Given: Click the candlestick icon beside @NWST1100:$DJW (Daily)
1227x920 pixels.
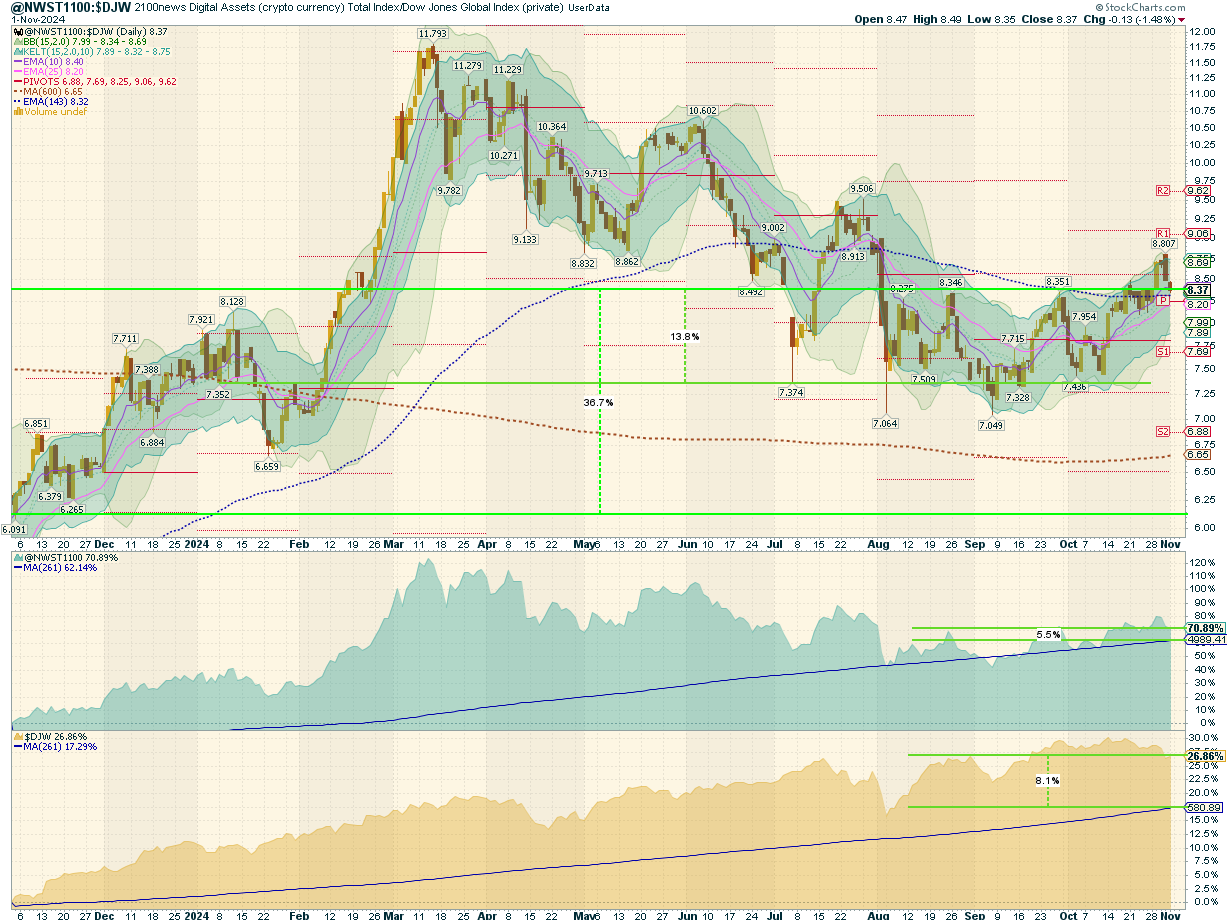Looking at the screenshot, I should click(17, 32).
